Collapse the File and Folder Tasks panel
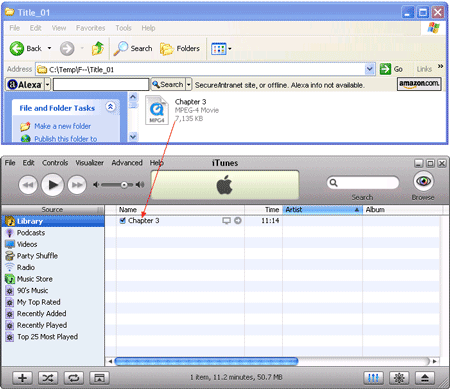 110,107
